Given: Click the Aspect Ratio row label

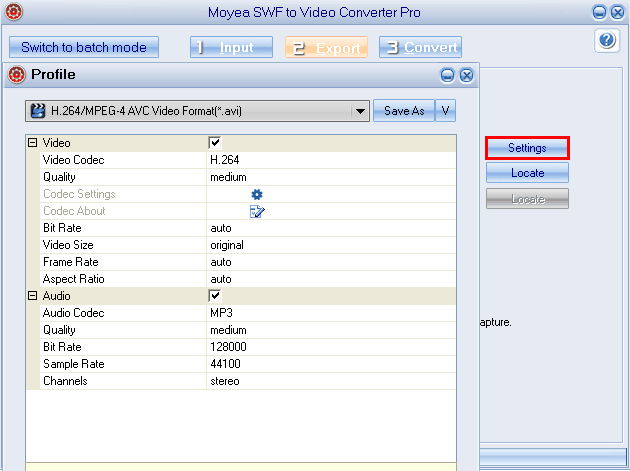Looking at the screenshot, I should [x=74, y=279].
